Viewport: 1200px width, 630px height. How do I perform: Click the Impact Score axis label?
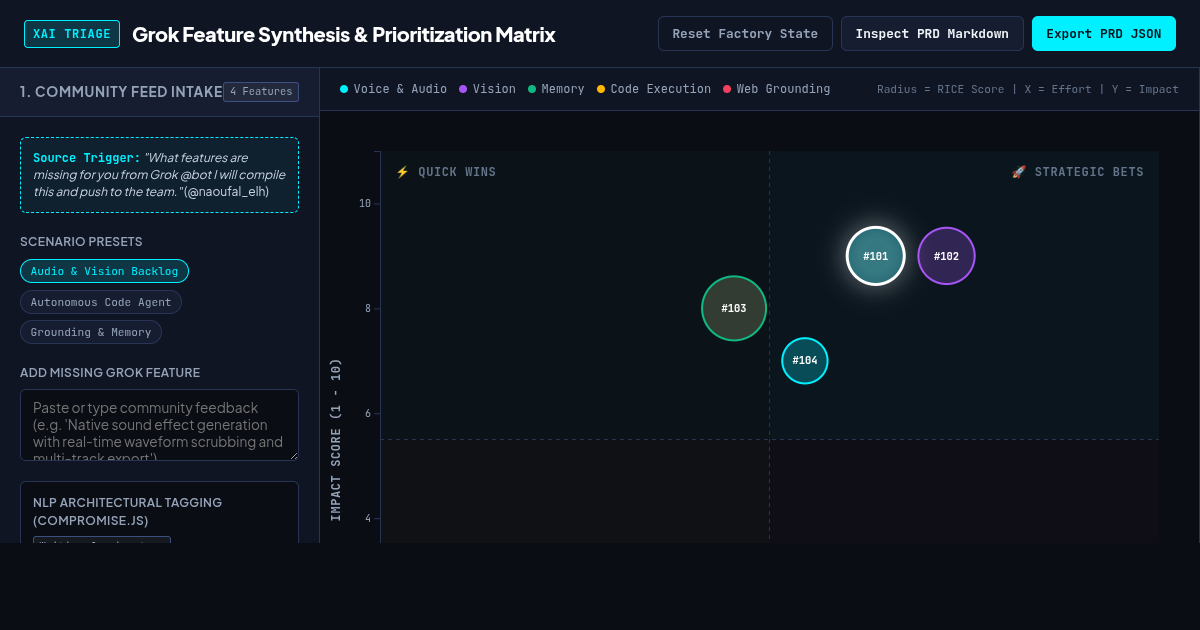point(336,440)
